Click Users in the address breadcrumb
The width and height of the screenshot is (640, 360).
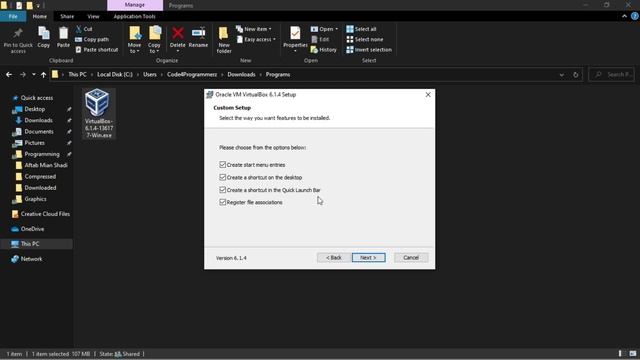click(x=150, y=75)
